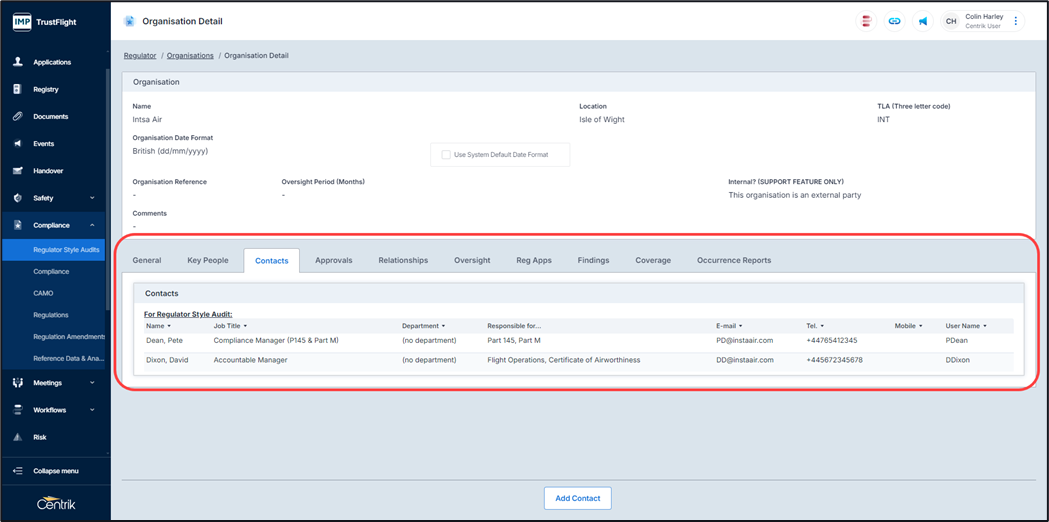Switch to the Occurrence Reports tab
This screenshot has height=522, width=1049.
point(733,260)
